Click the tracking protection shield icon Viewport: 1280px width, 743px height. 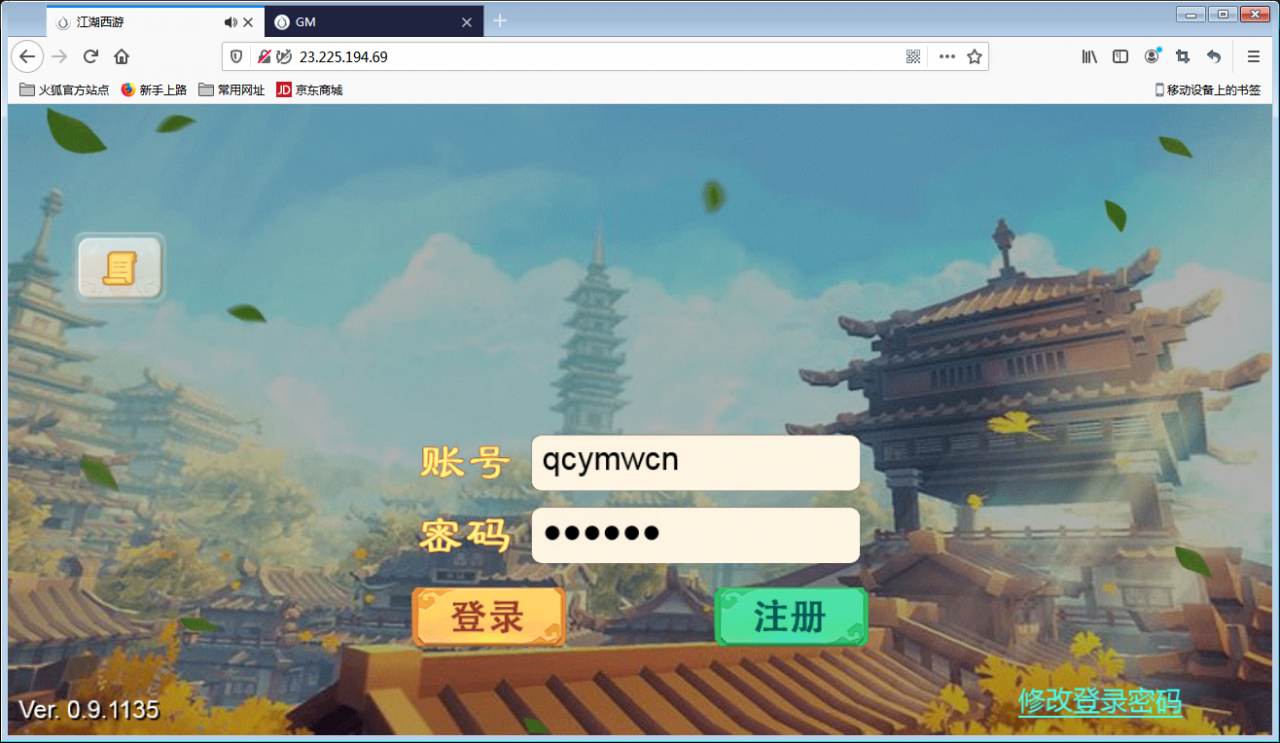[235, 57]
